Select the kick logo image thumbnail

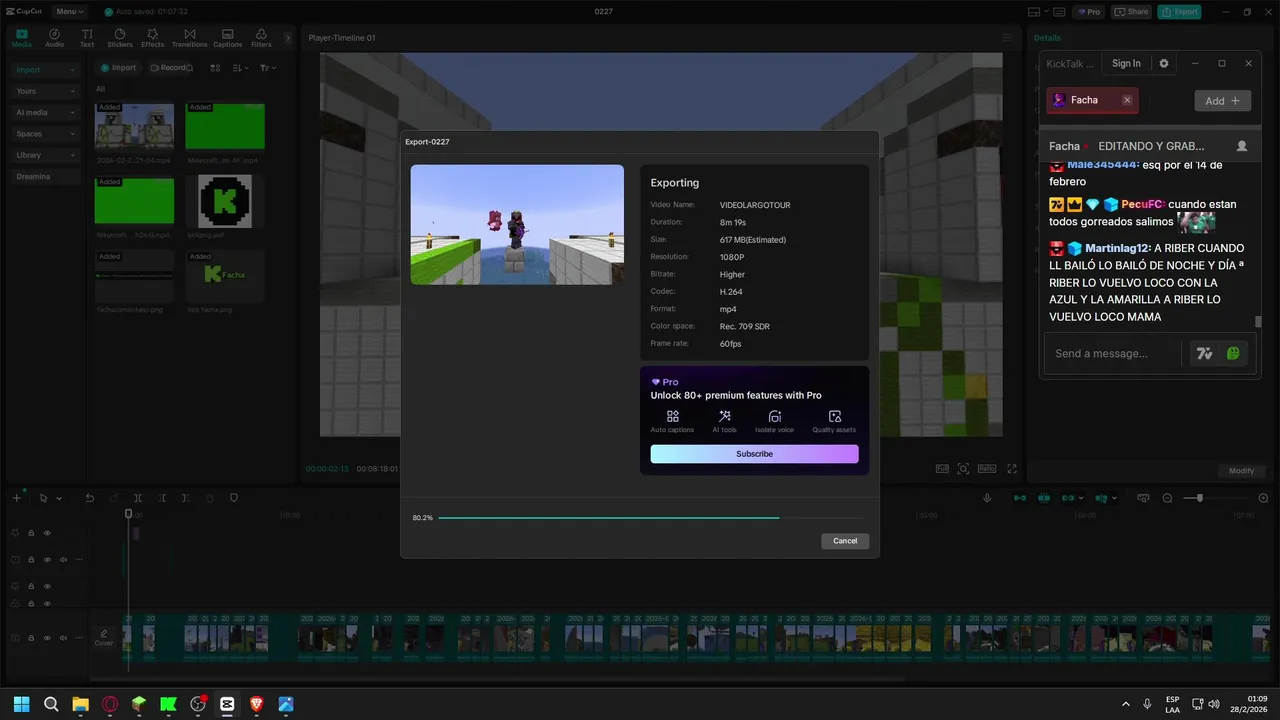tap(225, 200)
